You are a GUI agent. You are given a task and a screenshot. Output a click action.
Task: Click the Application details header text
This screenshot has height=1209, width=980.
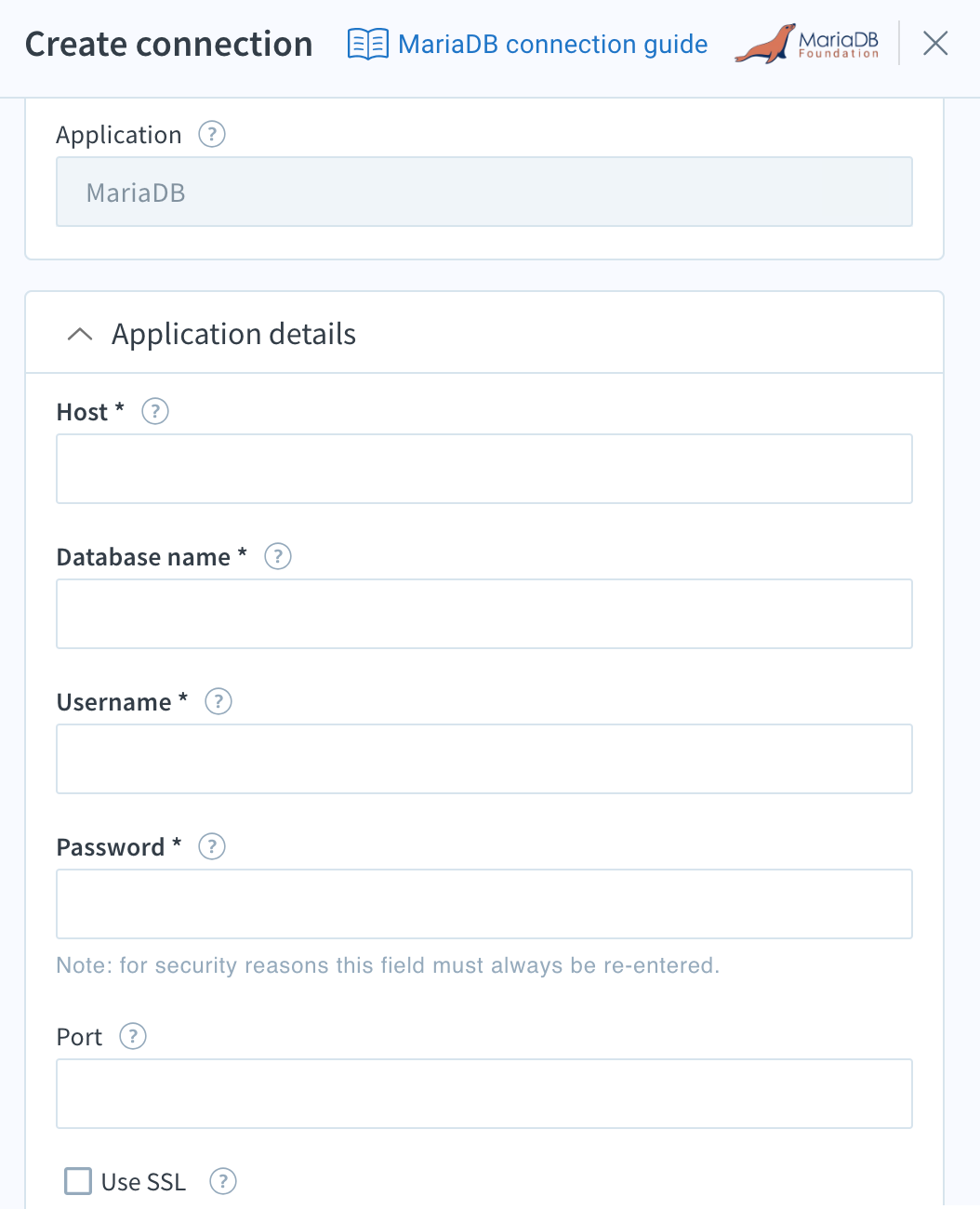pos(233,334)
